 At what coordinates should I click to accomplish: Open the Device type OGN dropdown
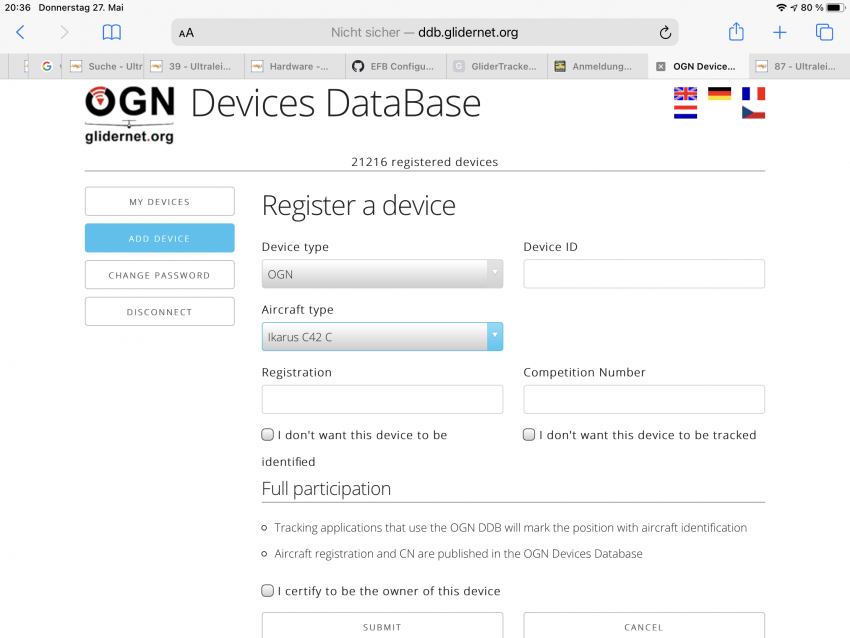pyautogui.click(x=382, y=274)
